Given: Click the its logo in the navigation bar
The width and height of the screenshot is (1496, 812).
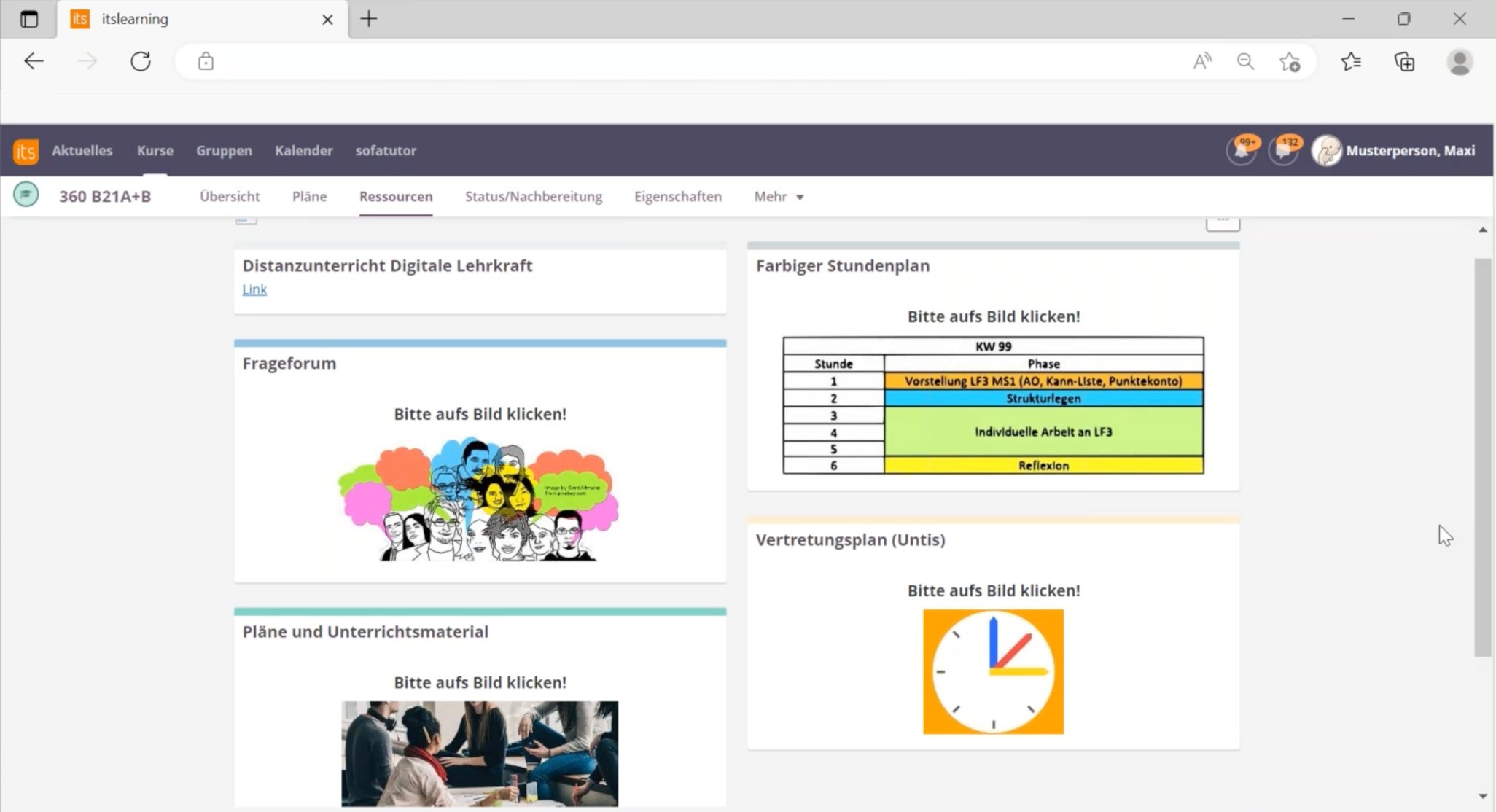Looking at the screenshot, I should pyautogui.click(x=25, y=151).
